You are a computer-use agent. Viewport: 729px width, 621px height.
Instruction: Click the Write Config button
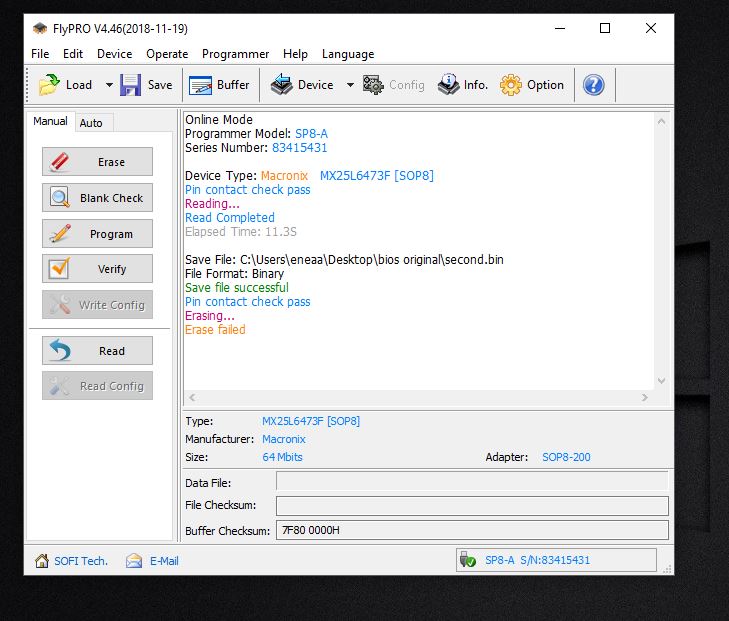(x=97, y=305)
